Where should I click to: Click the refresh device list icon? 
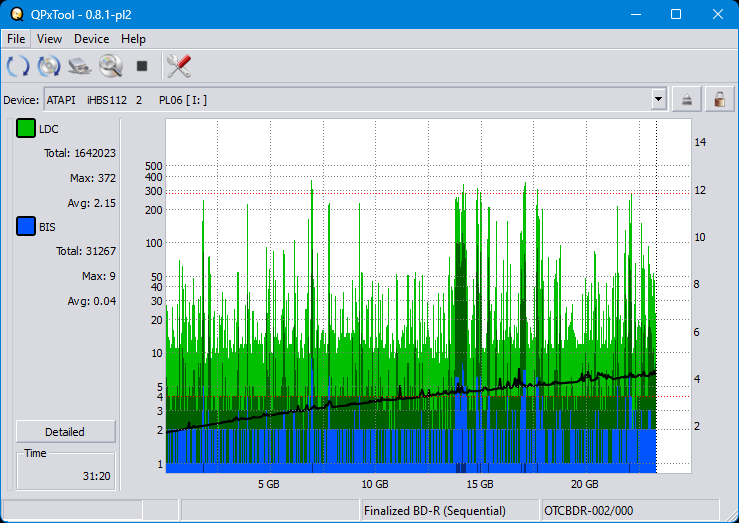coord(18,65)
